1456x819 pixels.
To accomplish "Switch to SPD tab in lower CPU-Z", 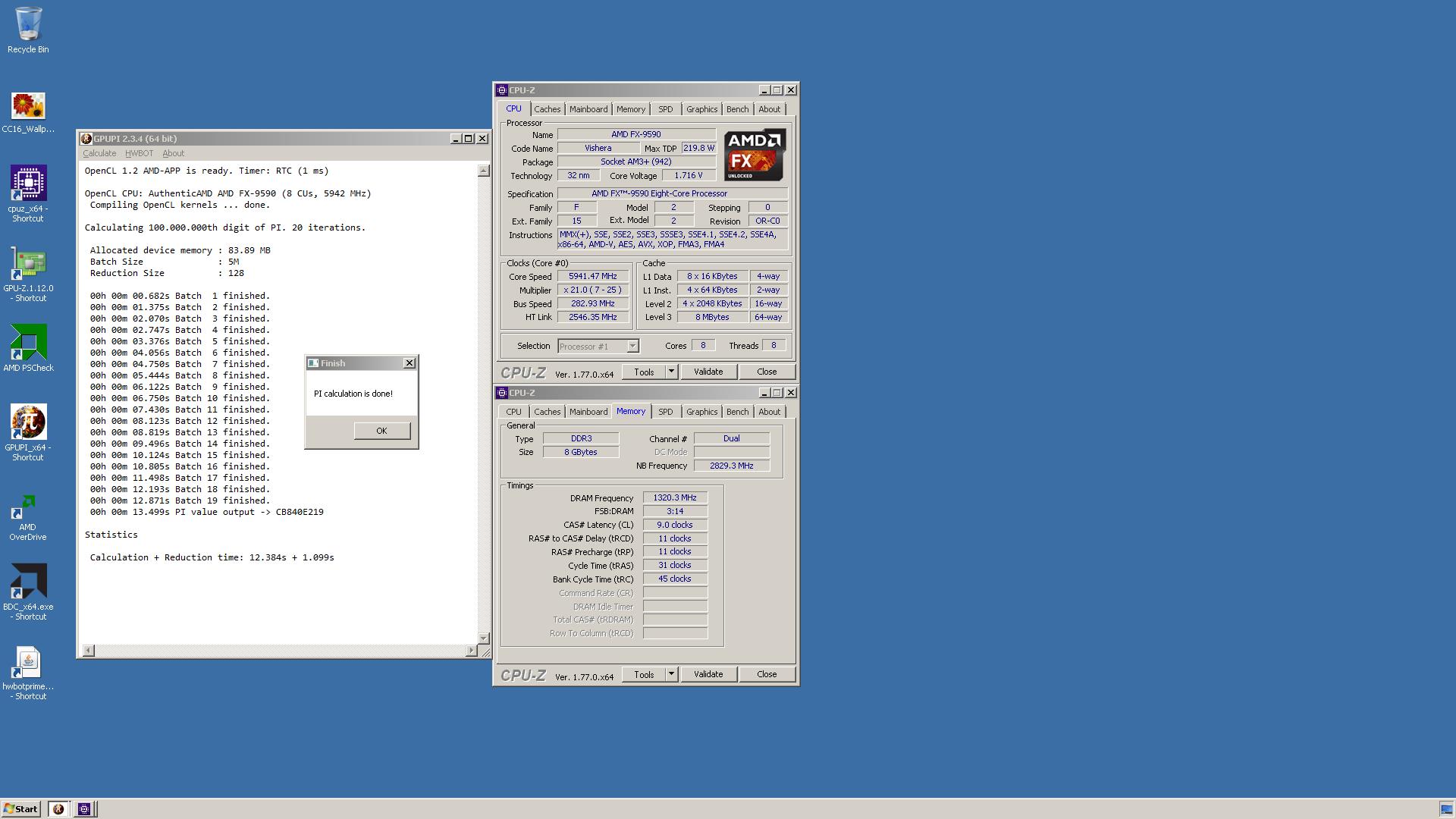I will (665, 412).
